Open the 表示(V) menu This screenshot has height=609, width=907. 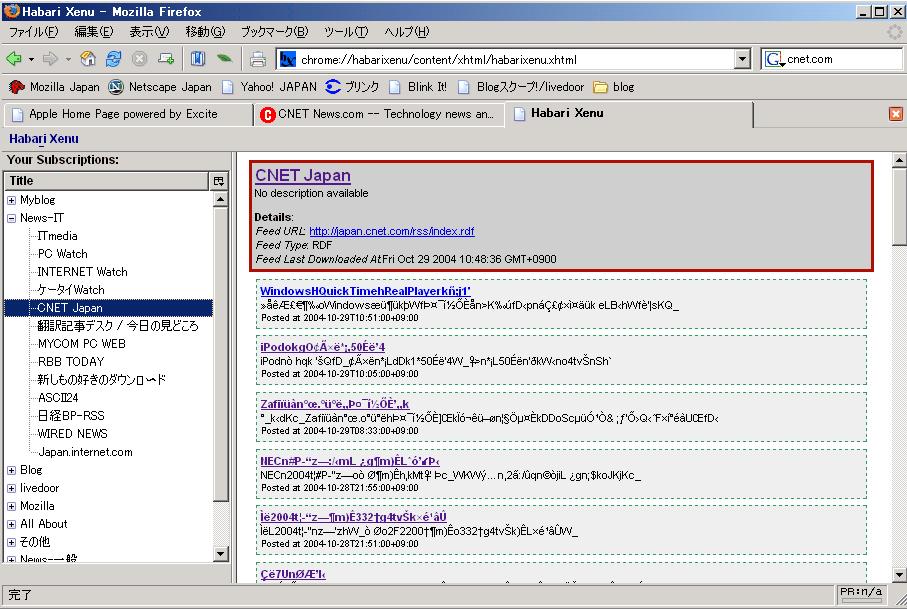pyautogui.click(x=149, y=32)
